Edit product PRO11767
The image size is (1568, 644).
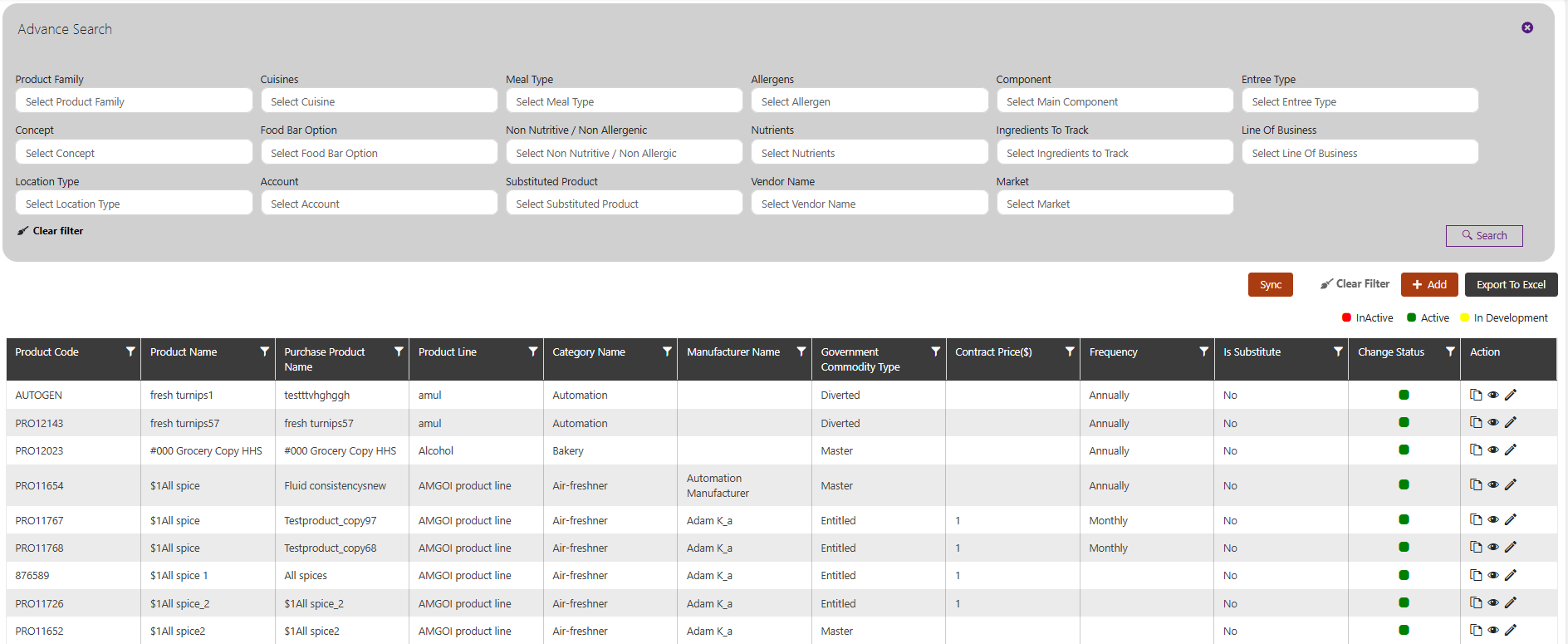(x=1511, y=519)
